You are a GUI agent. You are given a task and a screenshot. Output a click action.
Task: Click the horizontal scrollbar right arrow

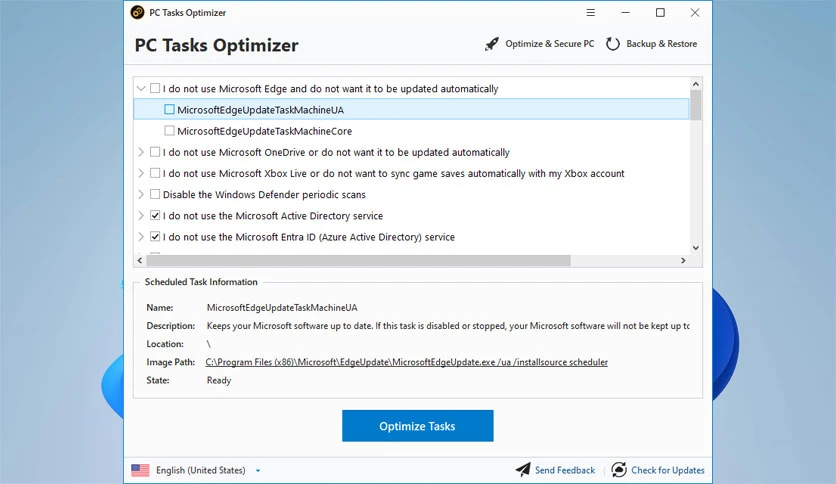tap(683, 261)
